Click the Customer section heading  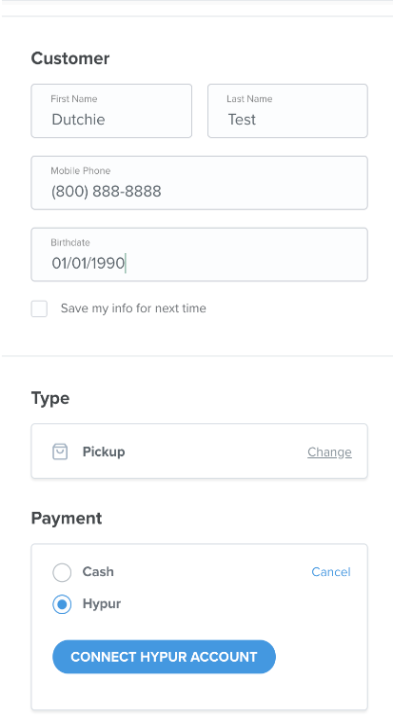70,58
